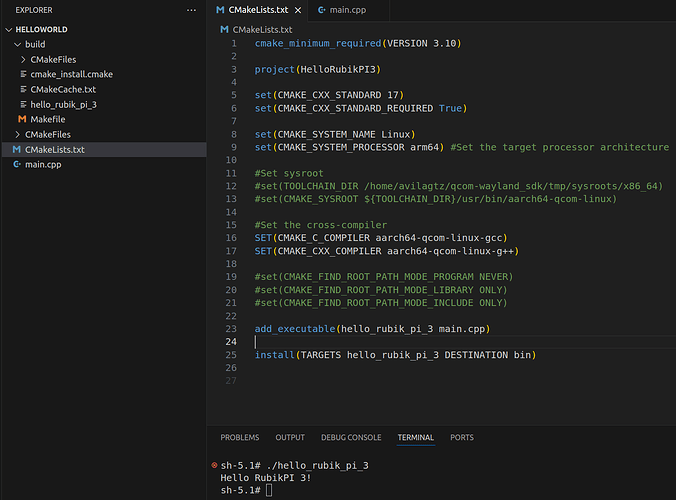Click the cmake_minimum_required line

[x=358, y=44]
